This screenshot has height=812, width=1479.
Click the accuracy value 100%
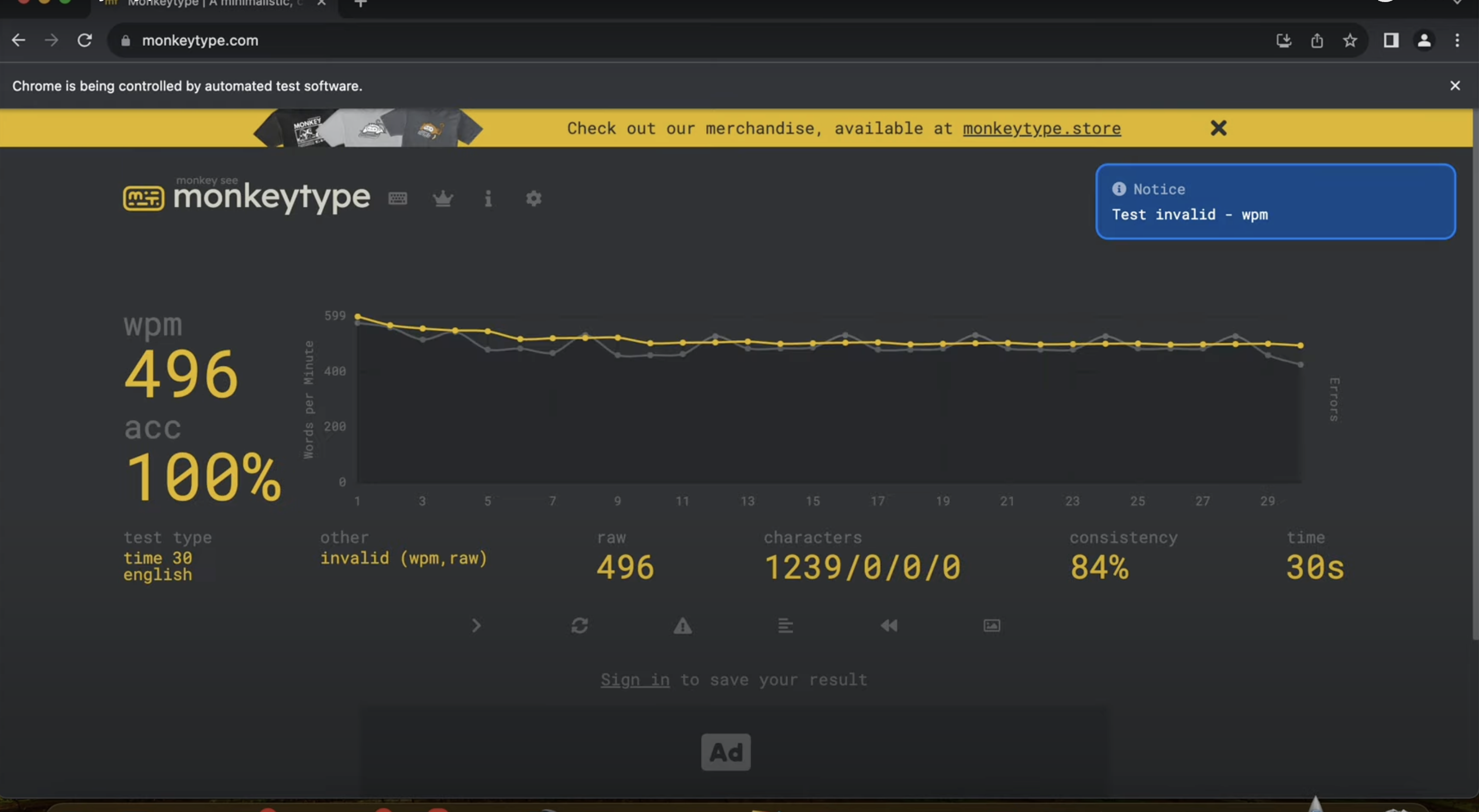pos(203,478)
